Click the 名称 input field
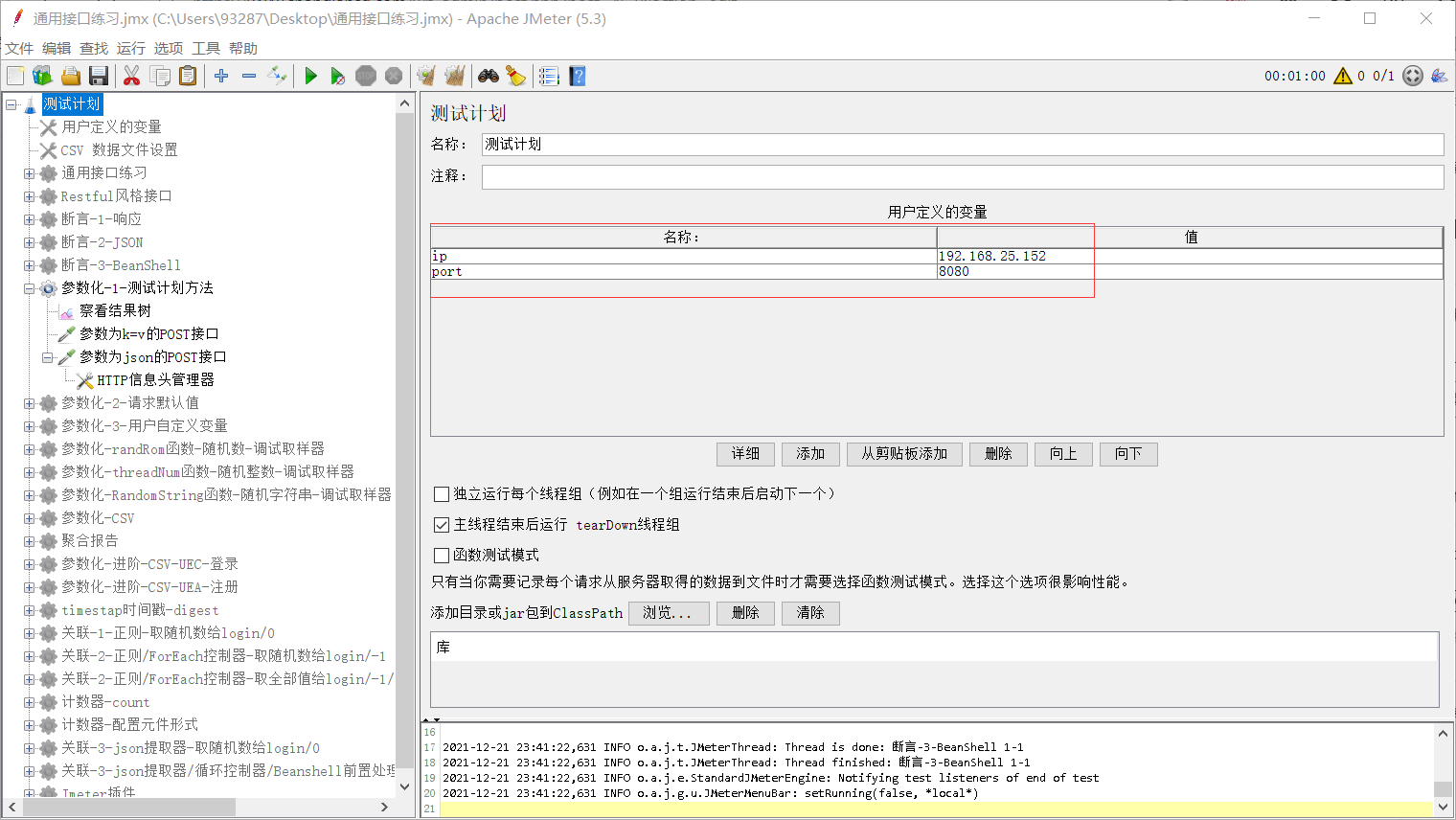This screenshot has width=1456, height=820. point(963,145)
